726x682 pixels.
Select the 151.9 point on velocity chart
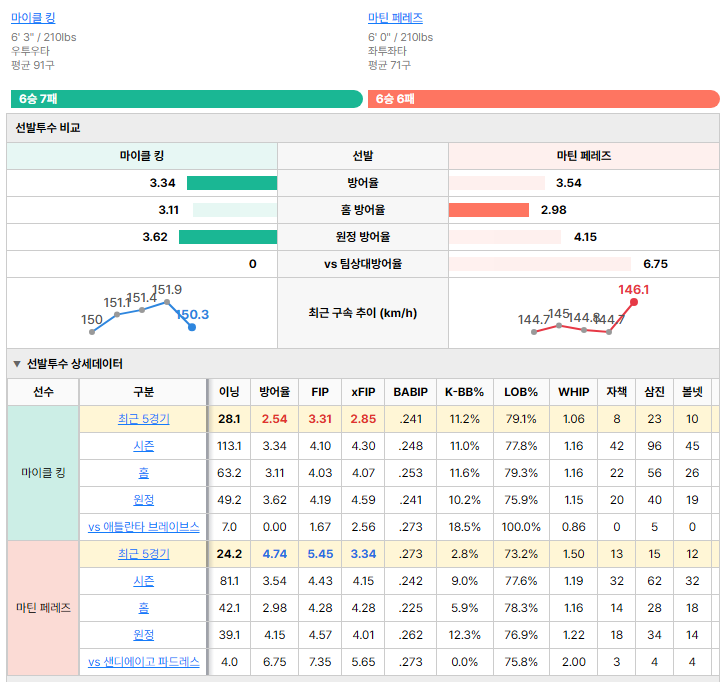coord(167,302)
